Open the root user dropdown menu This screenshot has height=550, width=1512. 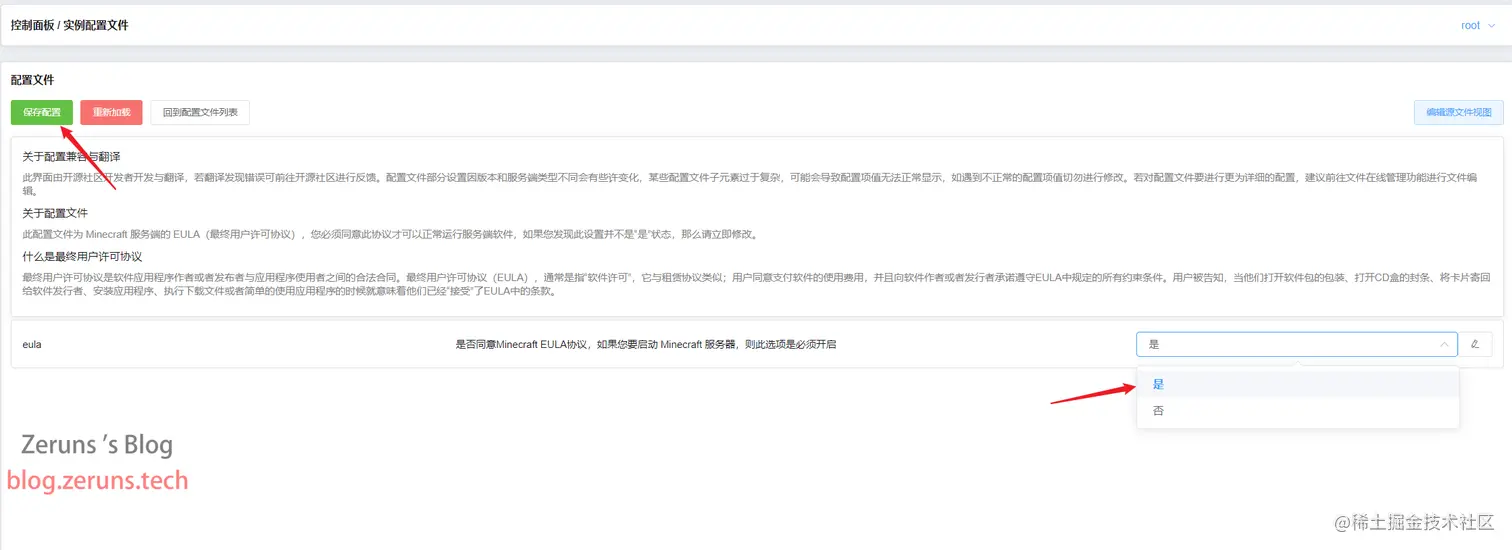(1478, 26)
